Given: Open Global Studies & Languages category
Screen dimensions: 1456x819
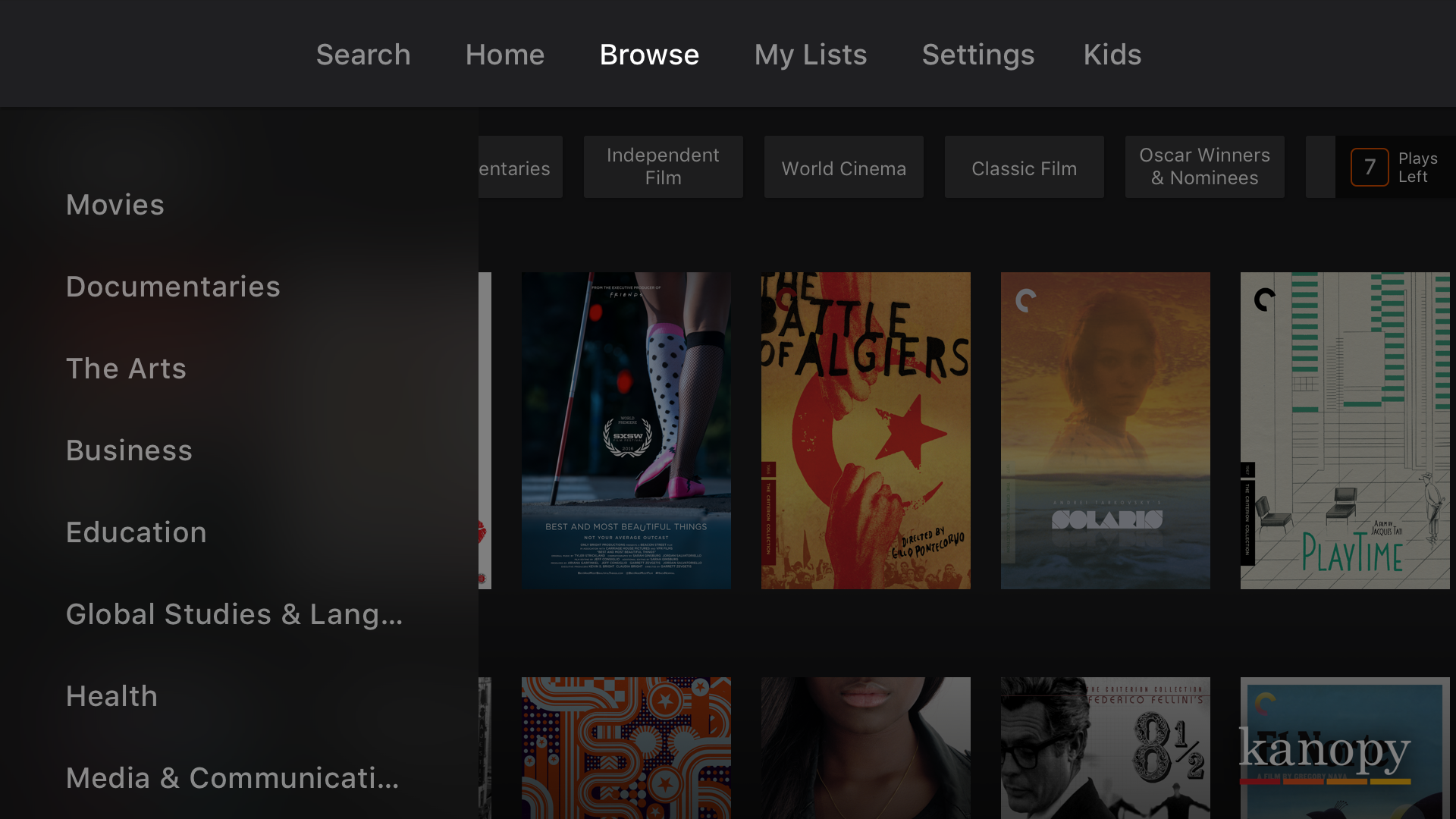Looking at the screenshot, I should tap(234, 614).
